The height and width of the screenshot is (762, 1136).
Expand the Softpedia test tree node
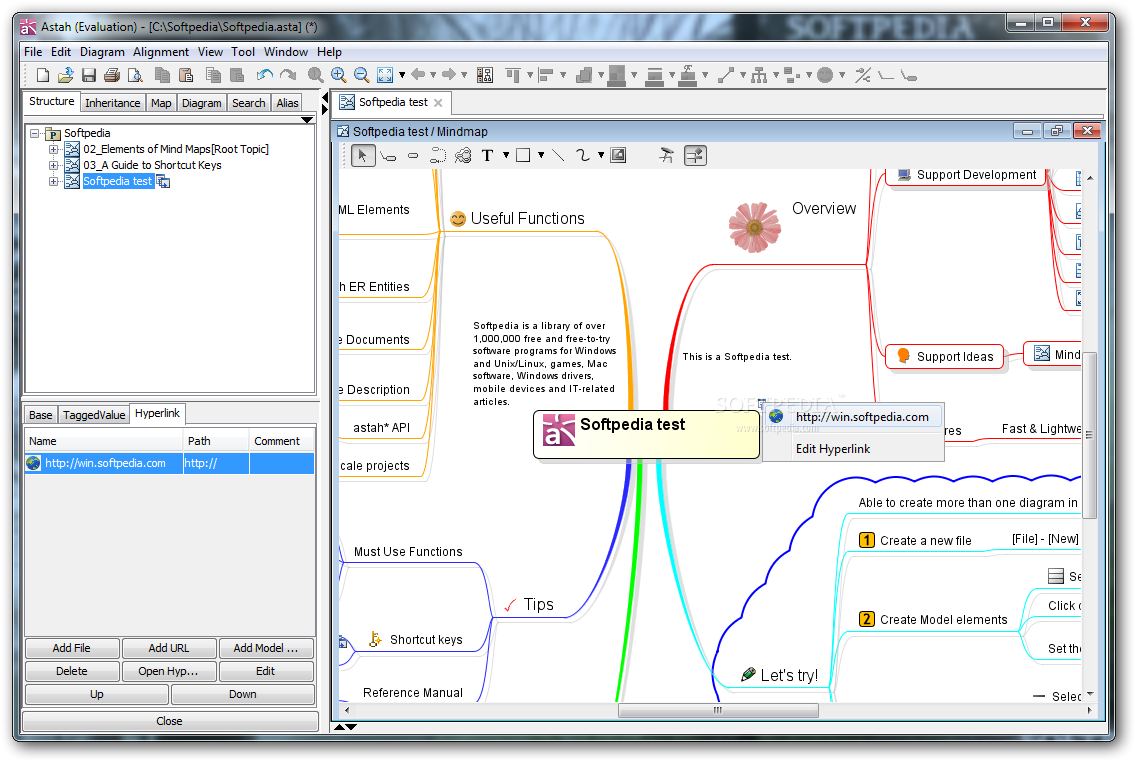tap(54, 181)
